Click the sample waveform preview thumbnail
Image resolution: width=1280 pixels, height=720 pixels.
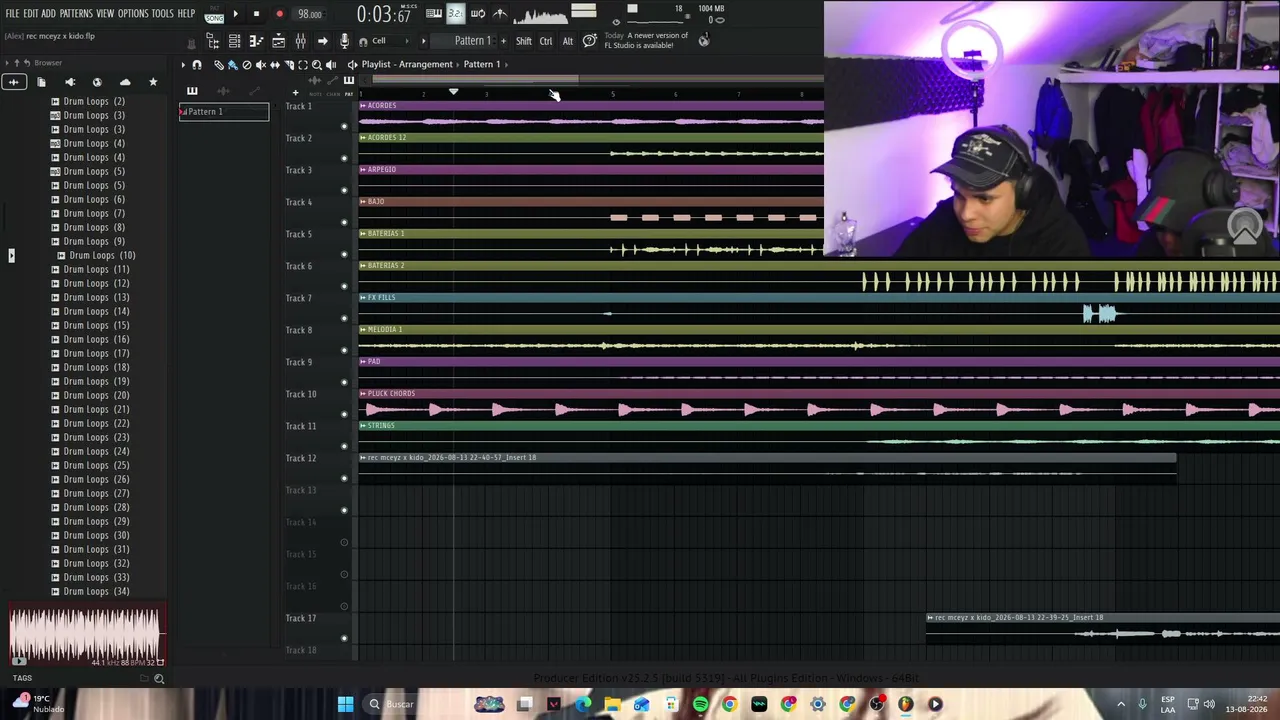[86, 636]
